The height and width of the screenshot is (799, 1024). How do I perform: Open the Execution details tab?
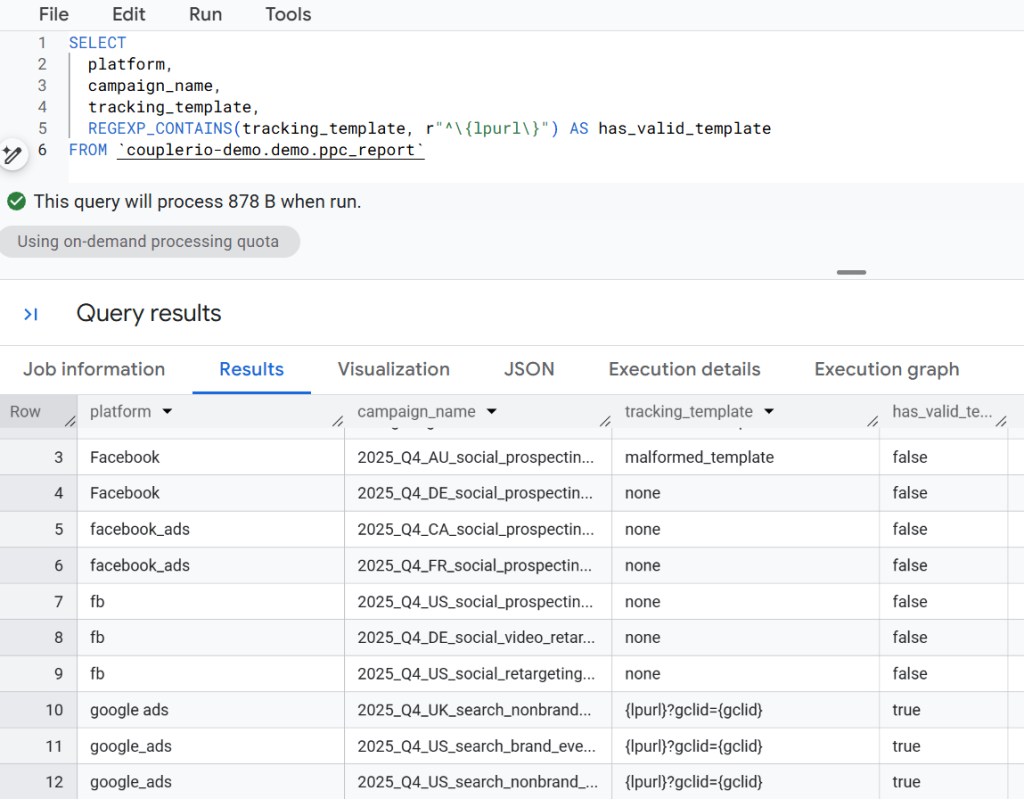coord(684,369)
